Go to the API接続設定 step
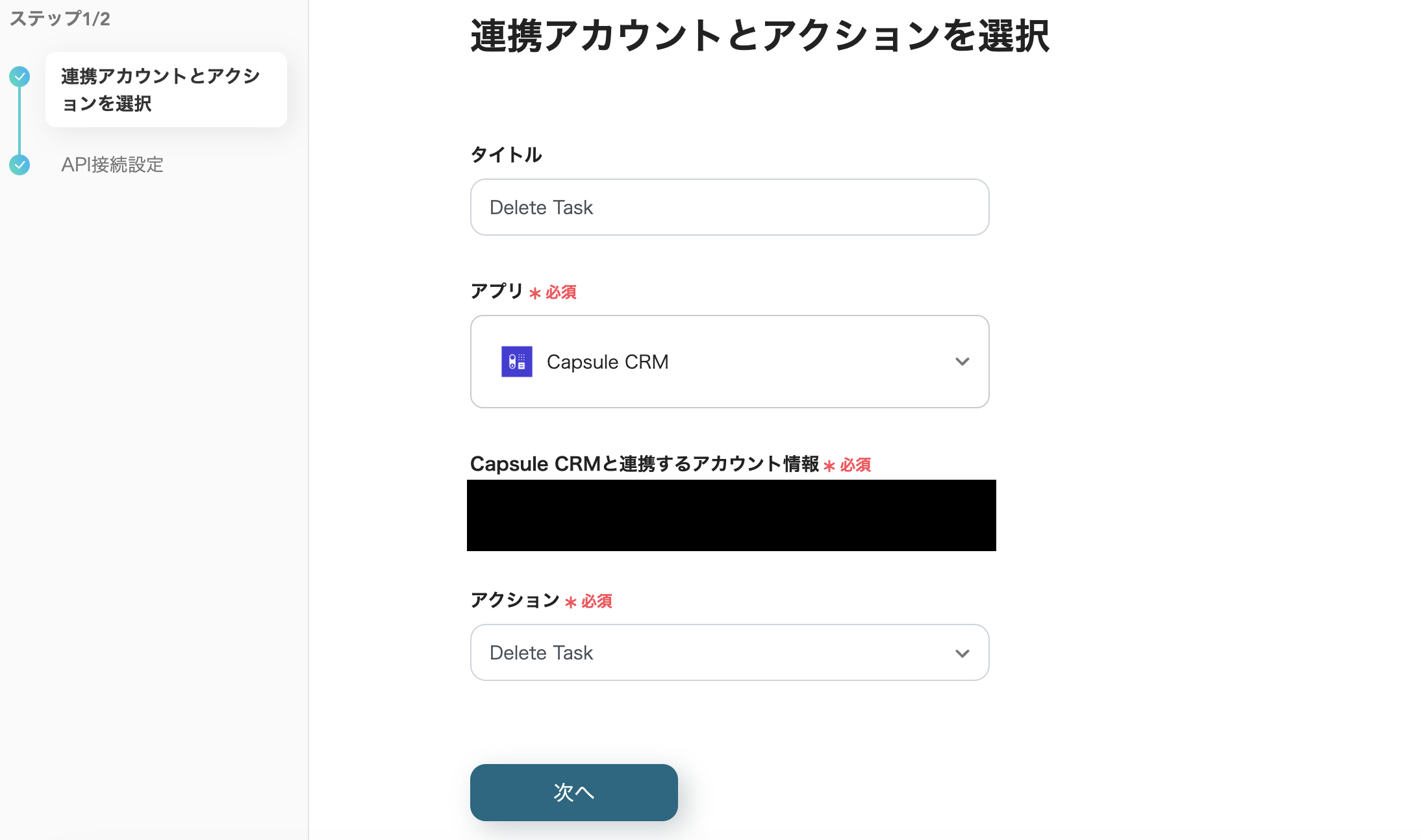 click(112, 165)
